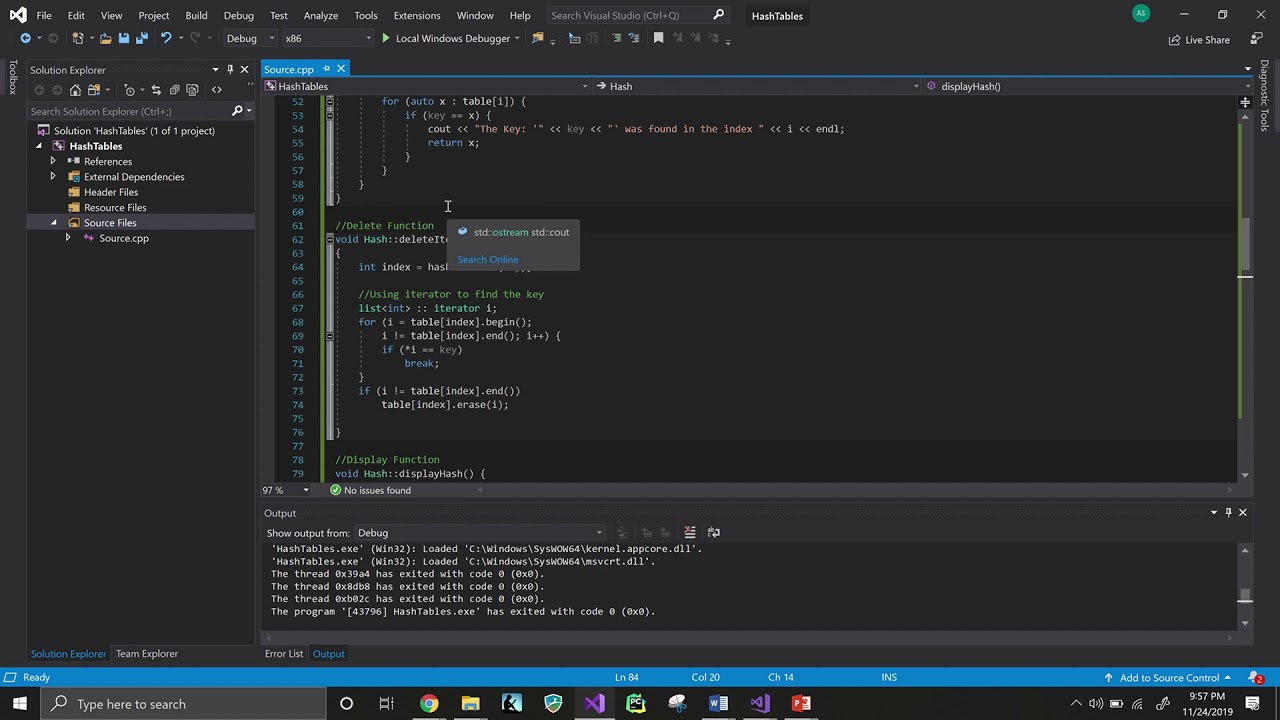Open the Toolbox side tab
This screenshot has width=1280, height=720.
[x=13, y=77]
